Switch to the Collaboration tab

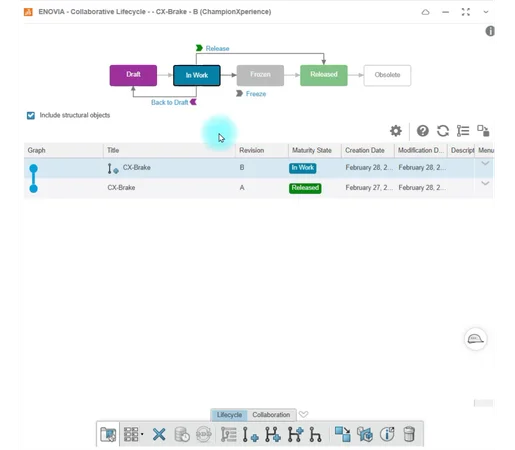tap(271, 415)
